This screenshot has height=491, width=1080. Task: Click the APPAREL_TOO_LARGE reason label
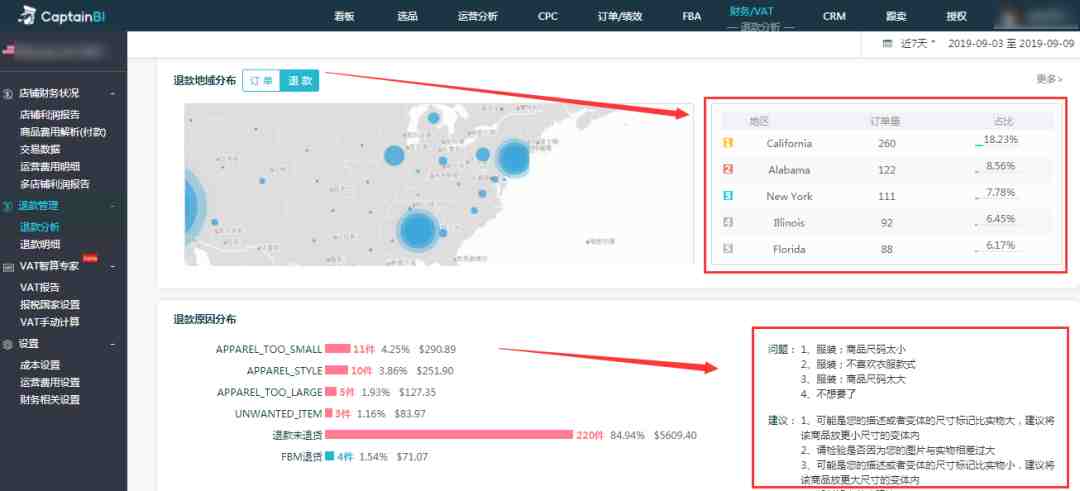tap(269, 392)
